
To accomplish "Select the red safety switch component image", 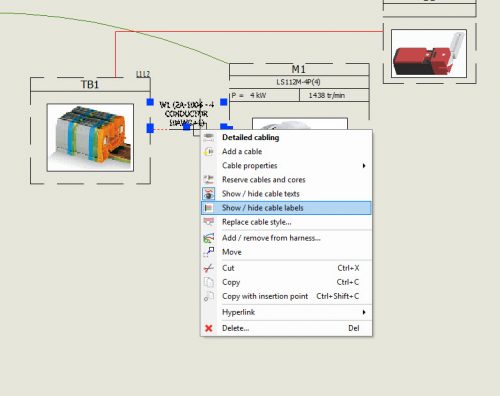I will click(x=429, y=53).
